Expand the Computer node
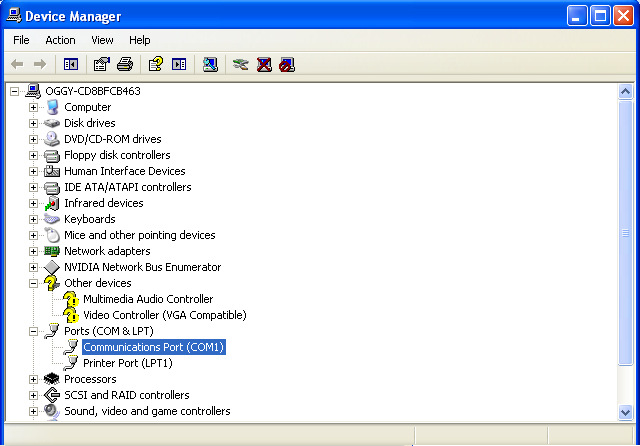This screenshot has height=446, width=640. tap(33, 107)
